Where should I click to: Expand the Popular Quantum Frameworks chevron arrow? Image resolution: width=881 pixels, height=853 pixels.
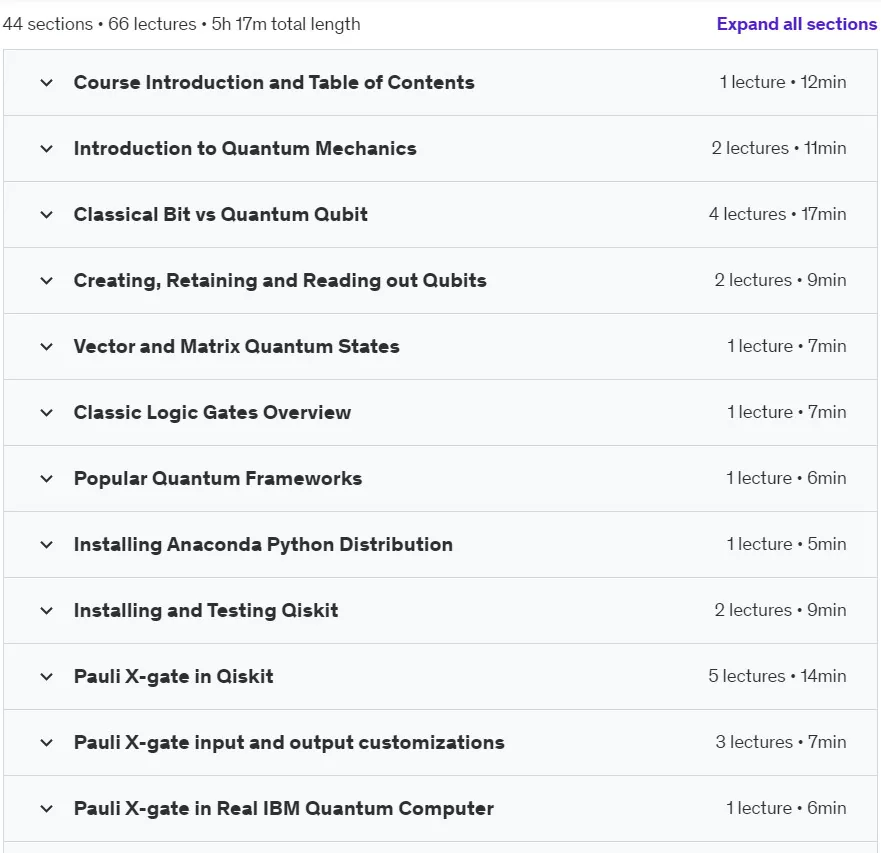pyautogui.click(x=47, y=479)
